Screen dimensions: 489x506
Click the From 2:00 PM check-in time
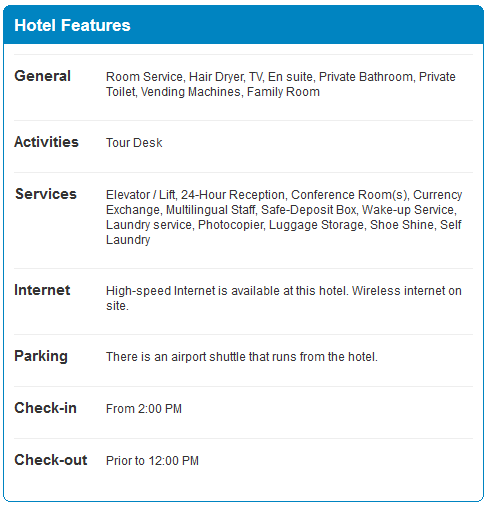[144, 409]
